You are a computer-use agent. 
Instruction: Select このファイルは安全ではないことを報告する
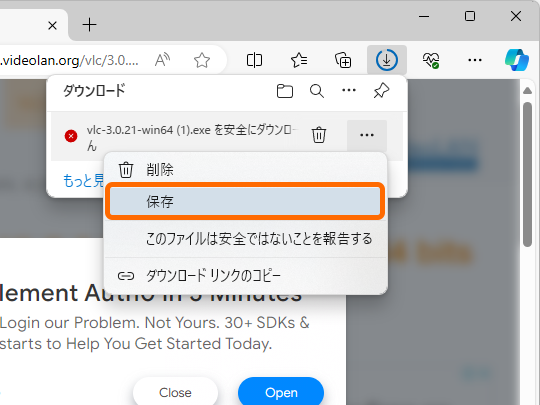click(x=245, y=239)
